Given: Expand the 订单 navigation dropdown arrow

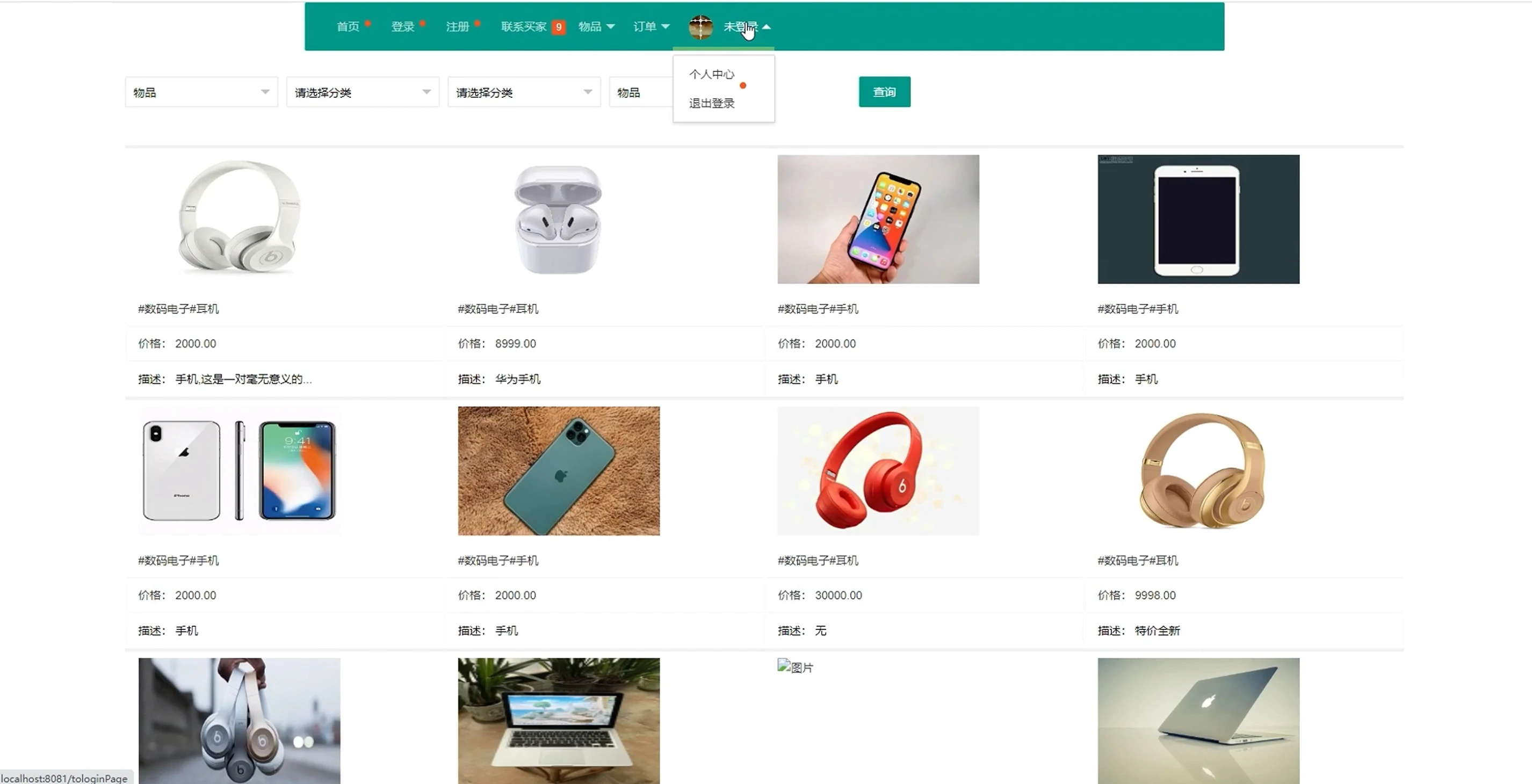Looking at the screenshot, I should pyautogui.click(x=665, y=27).
